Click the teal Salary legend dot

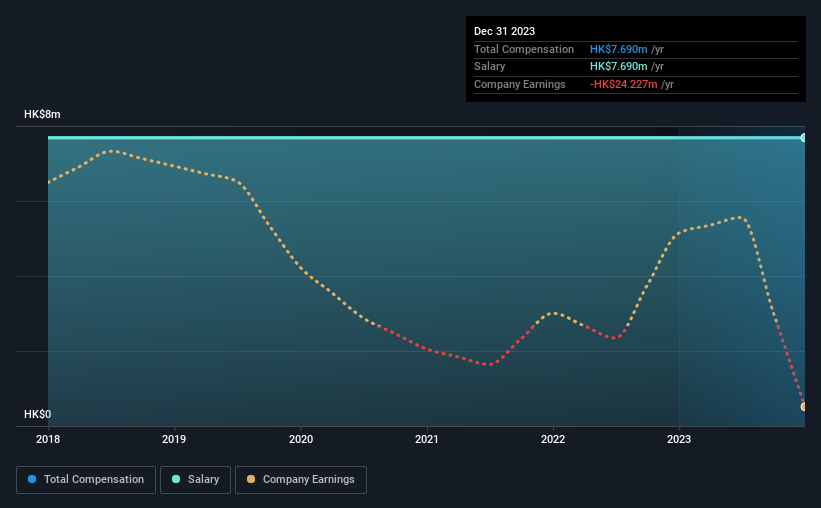point(176,479)
